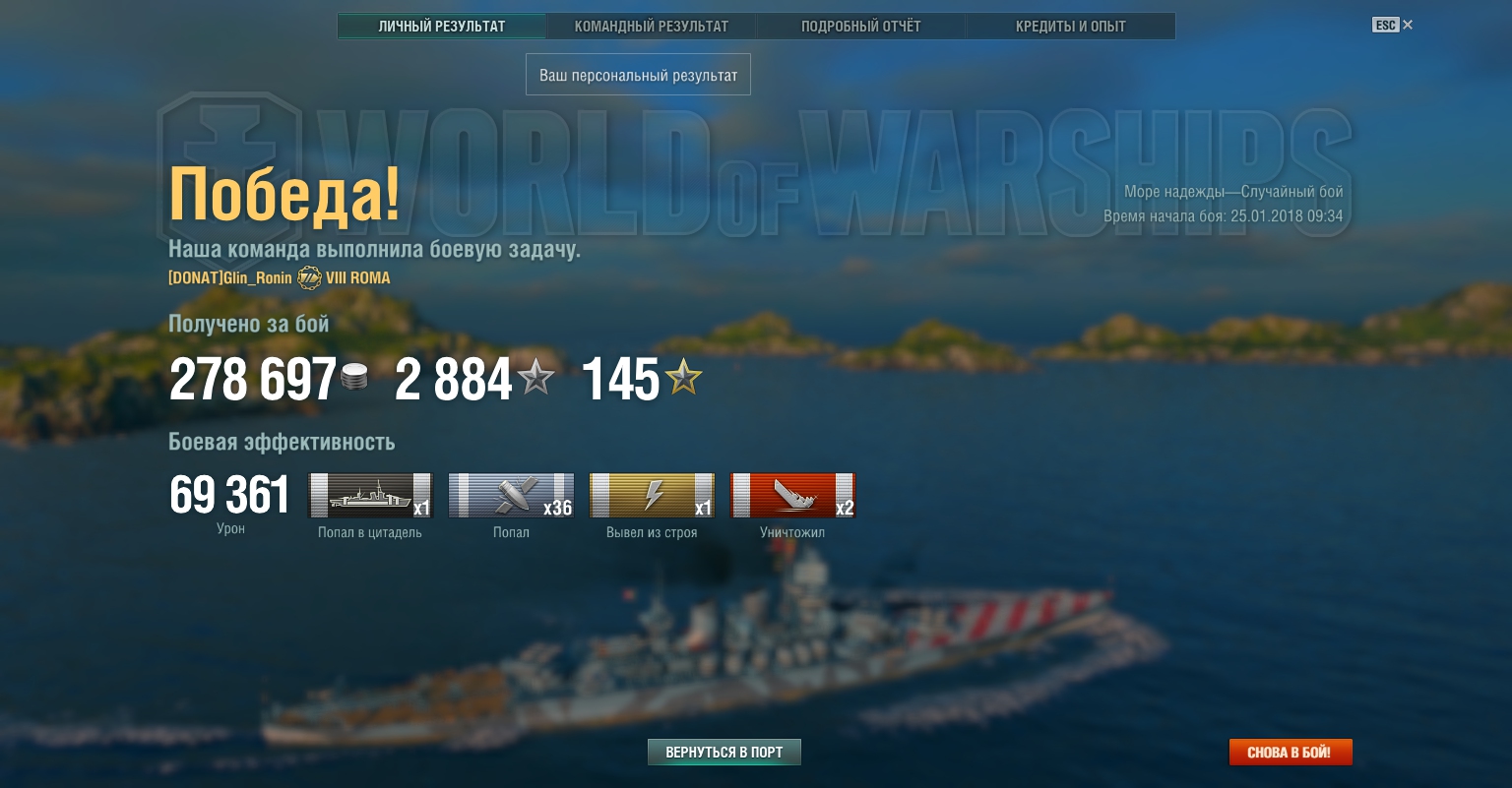Screen dimensions: 1512x788
Task: Click the gold free XP star icon
Action: [x=683, y=377]
